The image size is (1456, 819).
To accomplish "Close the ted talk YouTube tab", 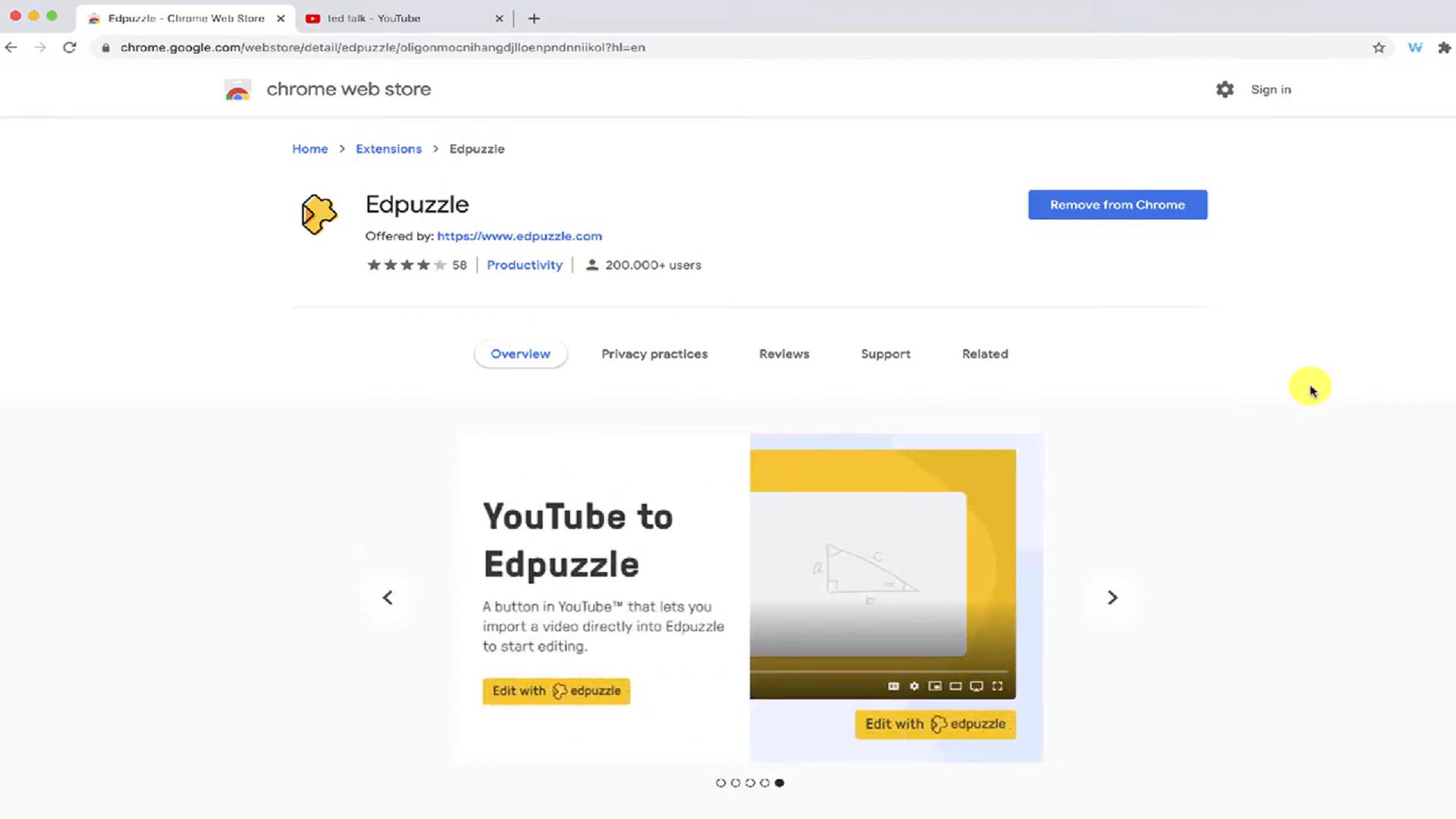I will click(499, 18).
